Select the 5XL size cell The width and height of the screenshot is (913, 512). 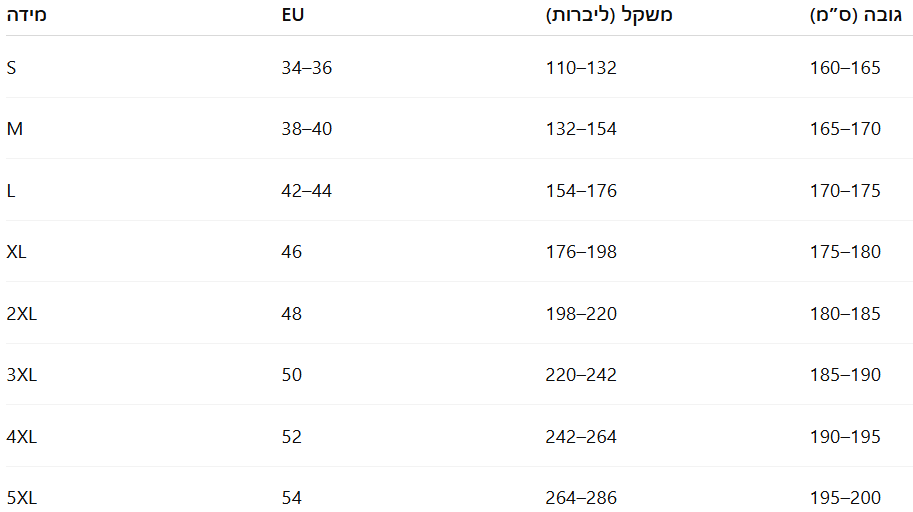pos(21,498)
